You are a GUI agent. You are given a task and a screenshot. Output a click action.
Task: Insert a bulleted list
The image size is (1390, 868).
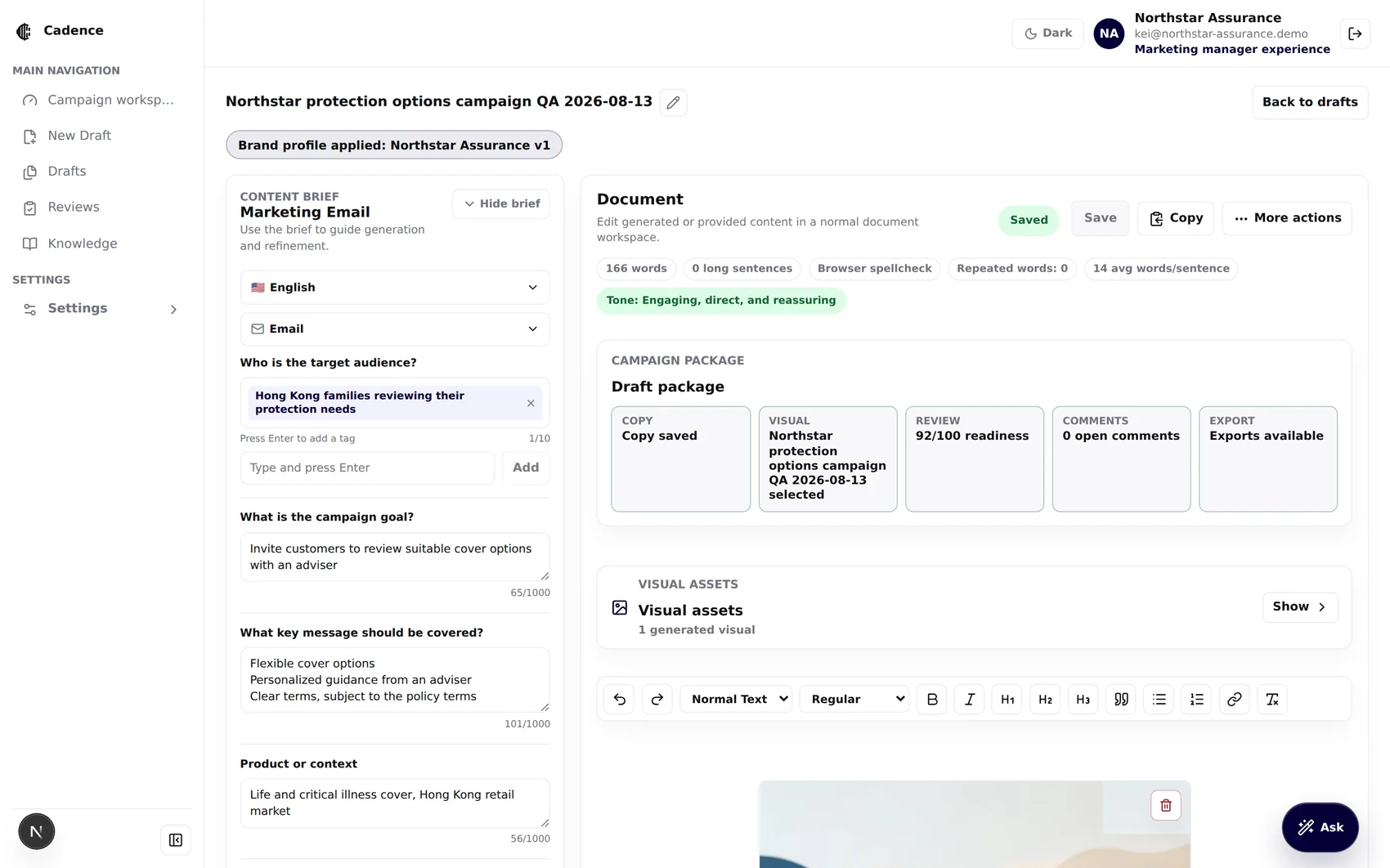pos(1159,700)
